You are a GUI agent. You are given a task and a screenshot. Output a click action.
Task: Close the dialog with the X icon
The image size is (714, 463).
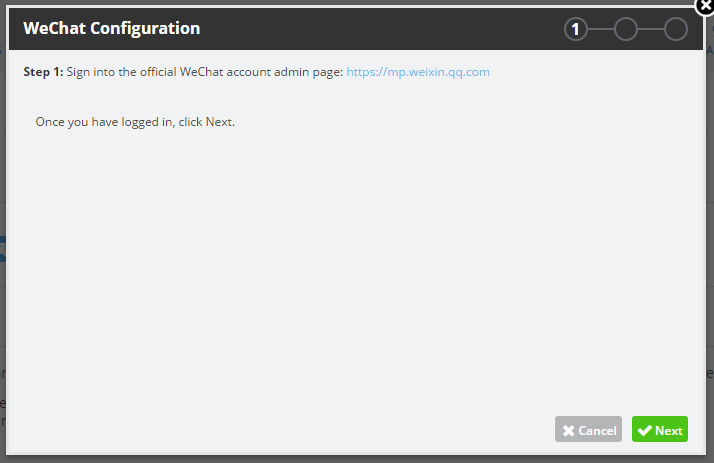[x=705, y=6]
